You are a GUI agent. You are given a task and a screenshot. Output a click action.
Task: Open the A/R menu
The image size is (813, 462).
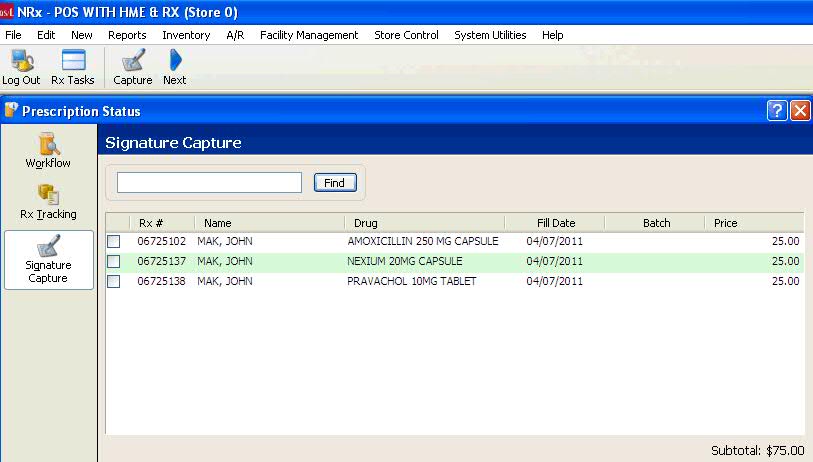(235, 35)
